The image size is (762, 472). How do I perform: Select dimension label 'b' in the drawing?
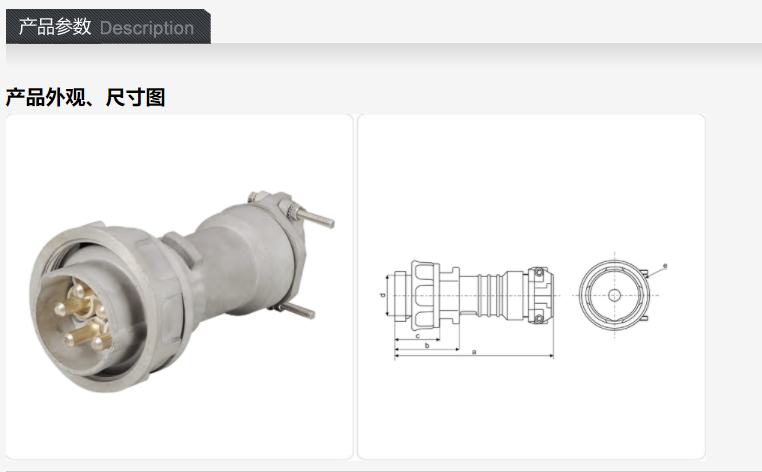pyautogui.click(x=427, y=346)
